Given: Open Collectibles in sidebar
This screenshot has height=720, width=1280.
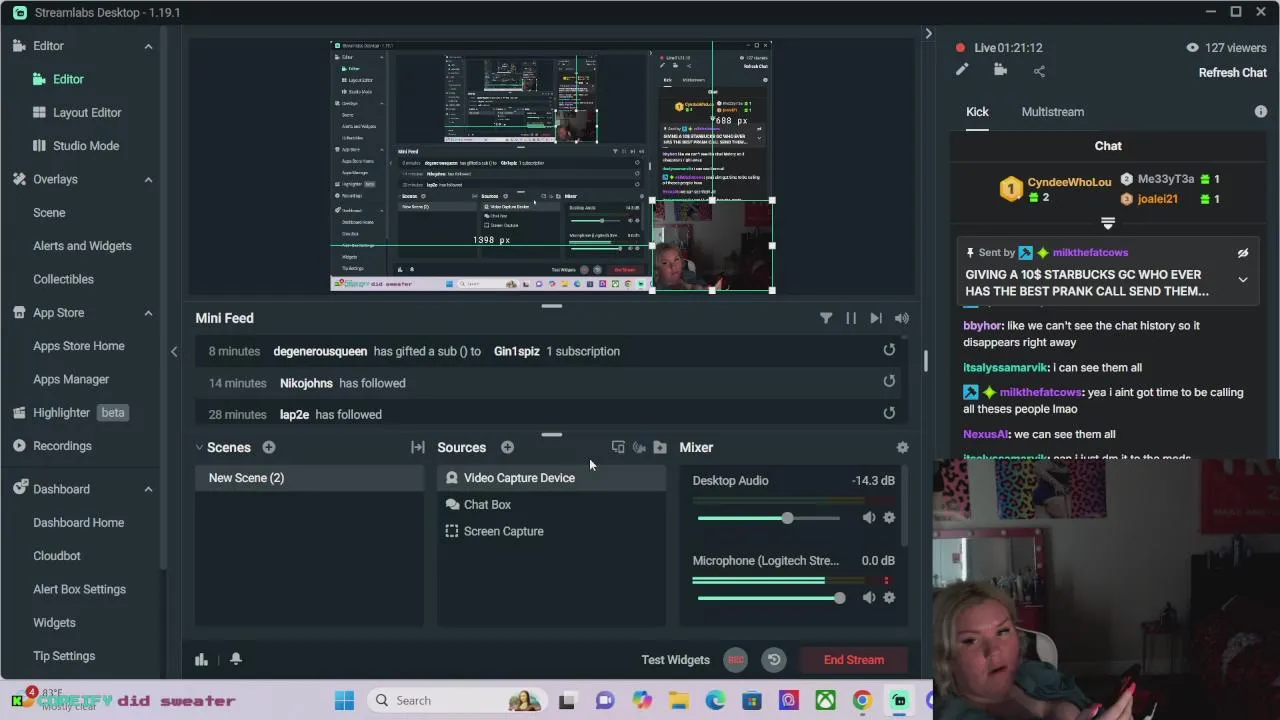Looking at the screenshot, I should 63,279.
